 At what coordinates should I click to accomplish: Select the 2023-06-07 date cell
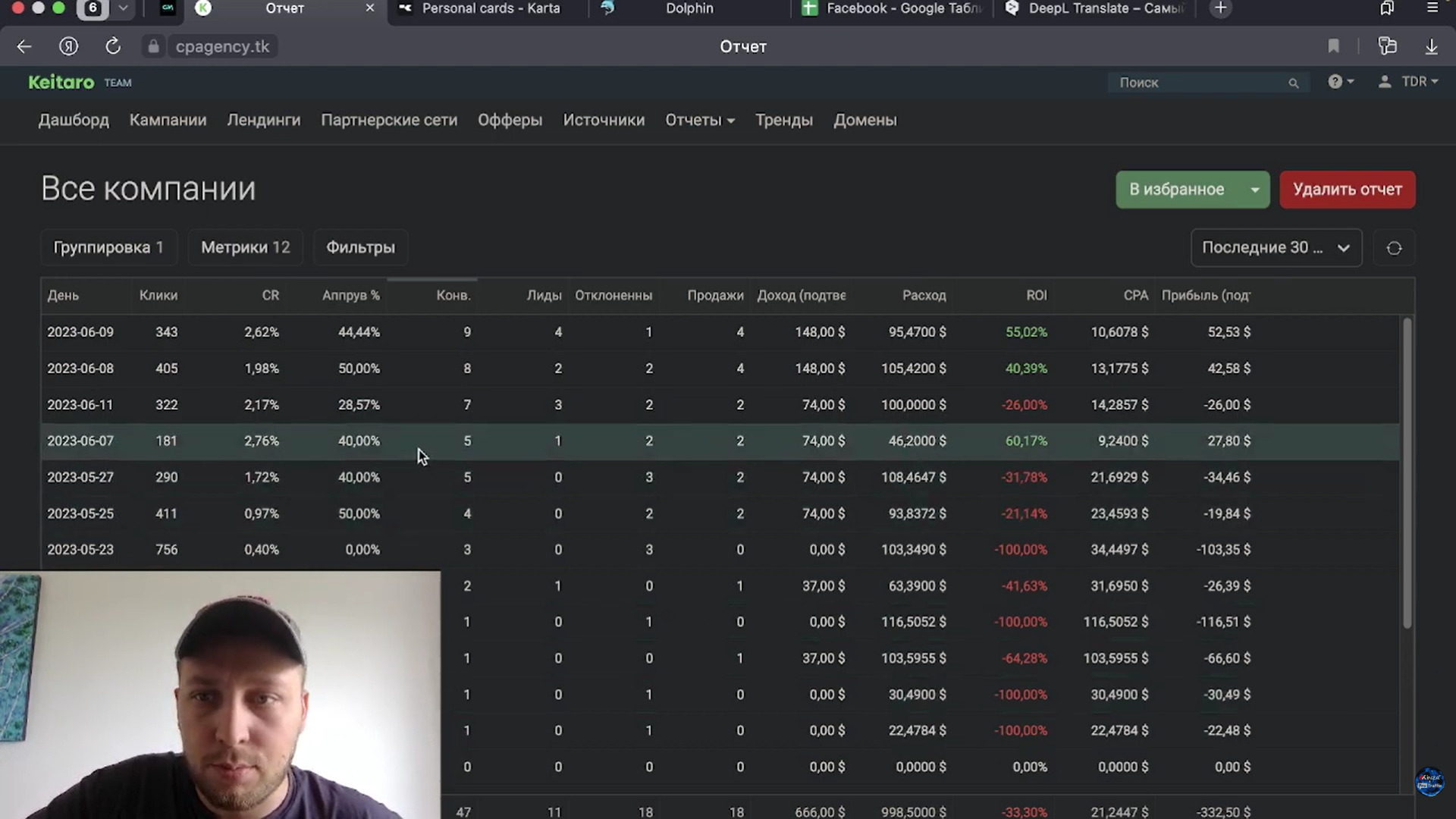pos(80,441)
